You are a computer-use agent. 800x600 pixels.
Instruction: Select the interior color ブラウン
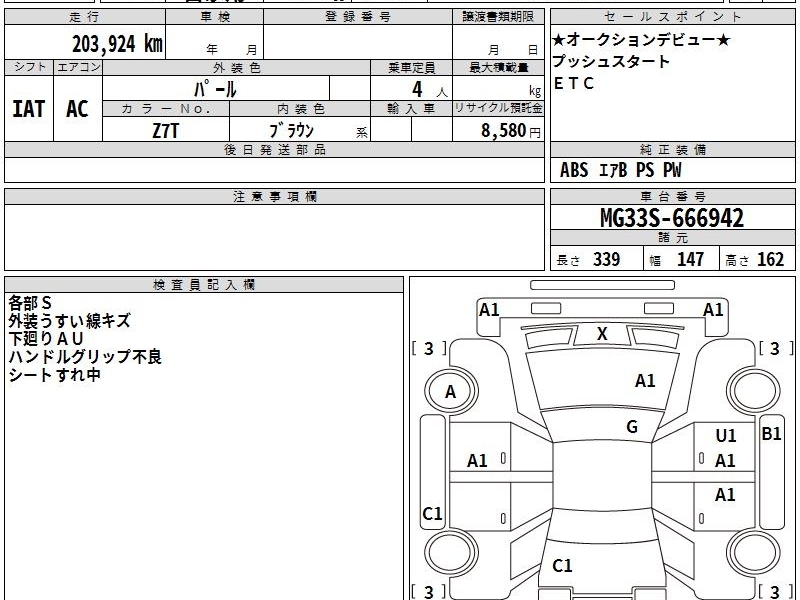(x=291, y=130)
